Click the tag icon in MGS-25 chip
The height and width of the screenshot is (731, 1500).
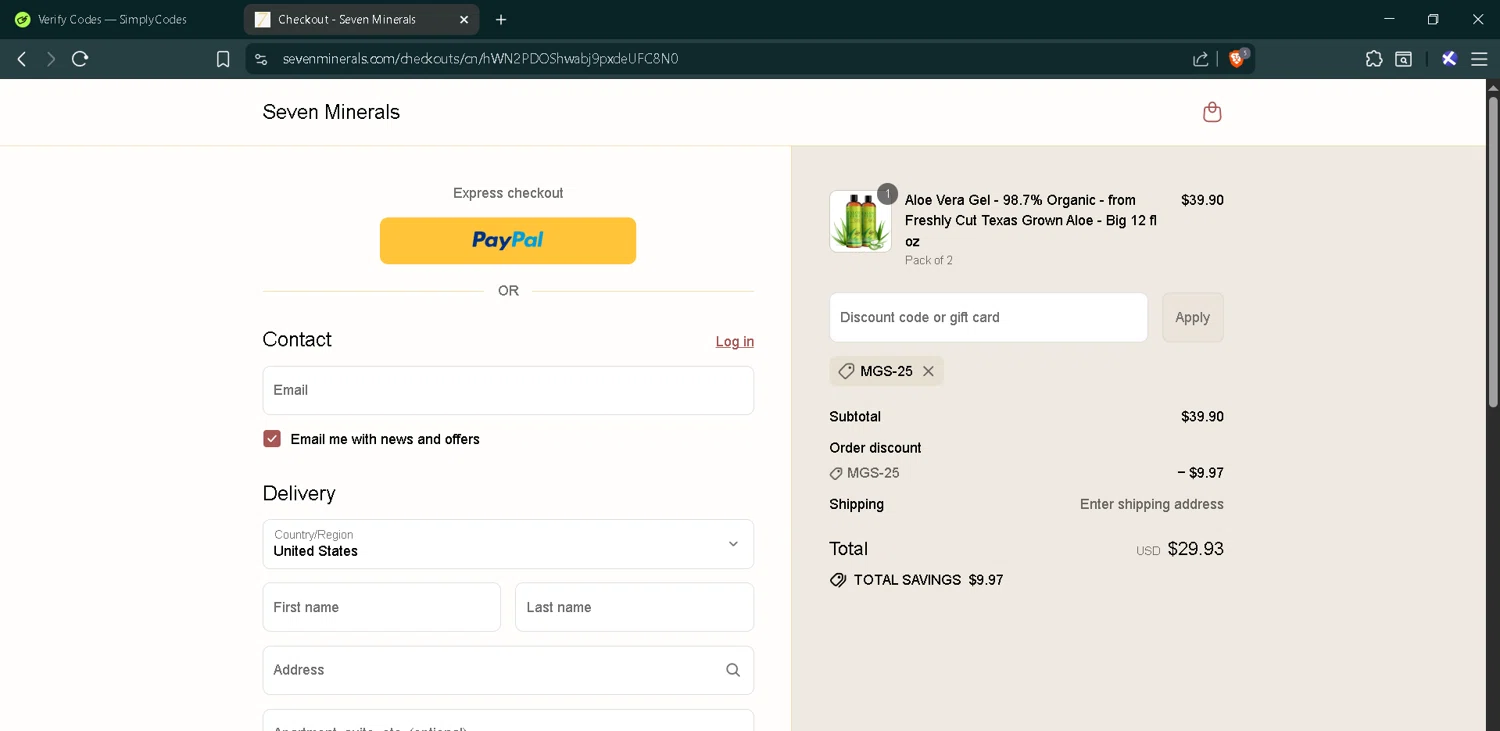click(846, 371)
